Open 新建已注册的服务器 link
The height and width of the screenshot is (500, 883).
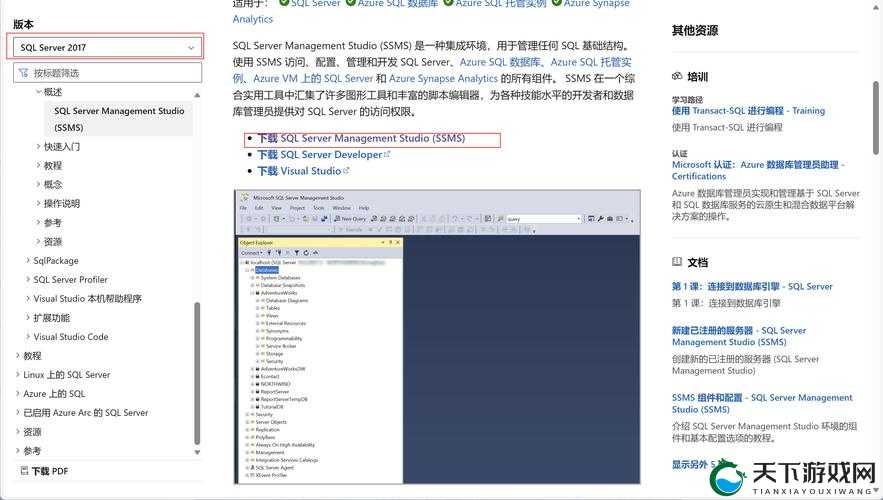tap(739, 336)
